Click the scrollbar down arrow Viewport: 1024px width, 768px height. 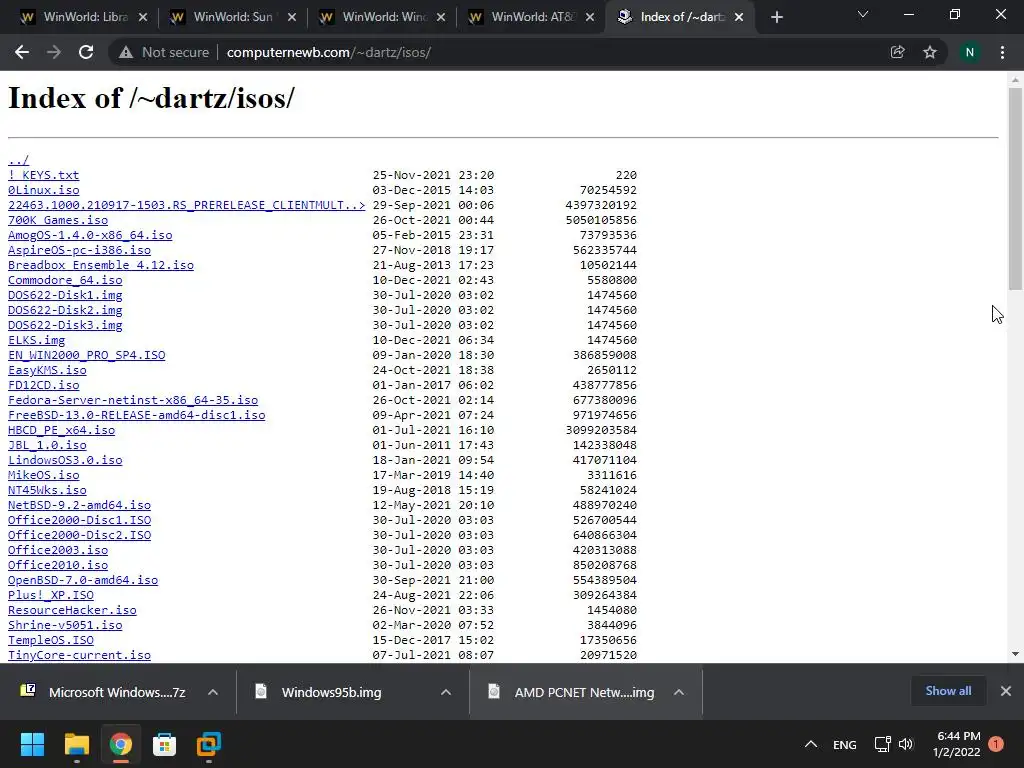click(x=1015, y=654)
